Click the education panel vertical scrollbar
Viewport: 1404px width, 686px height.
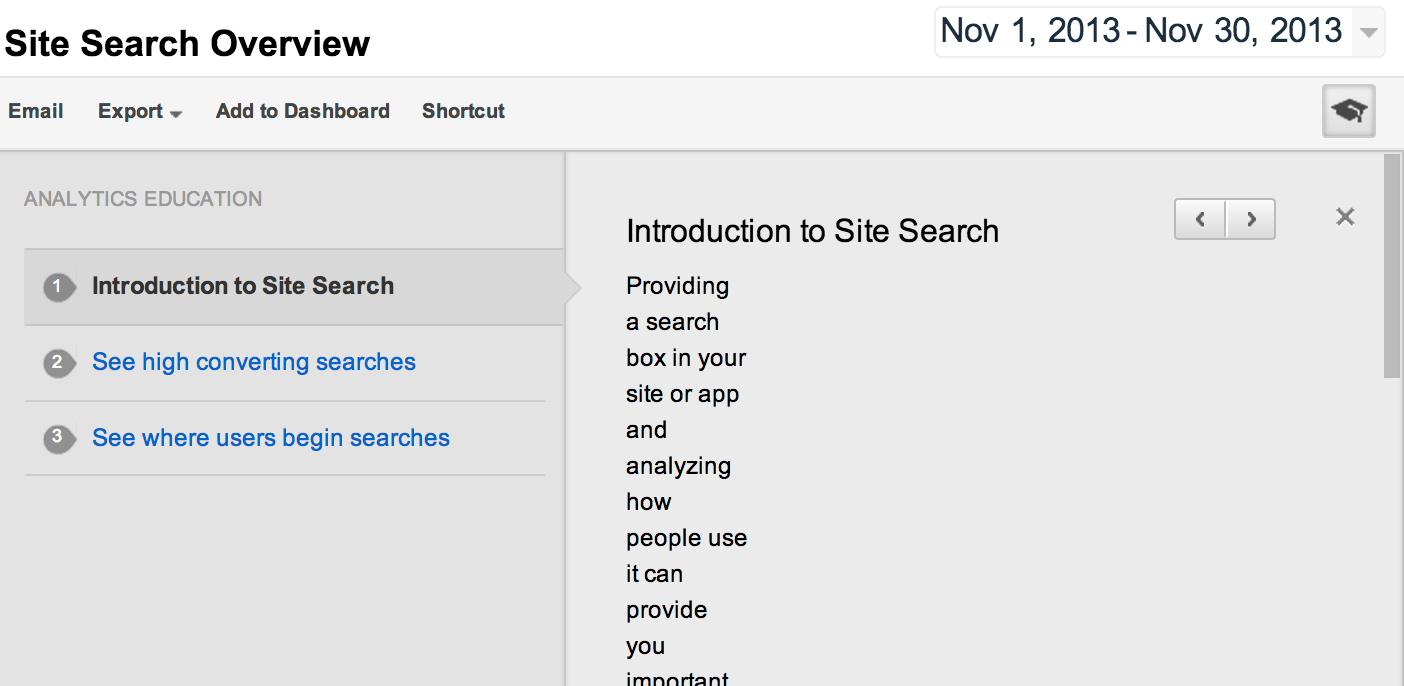(x=1392, y=267)
